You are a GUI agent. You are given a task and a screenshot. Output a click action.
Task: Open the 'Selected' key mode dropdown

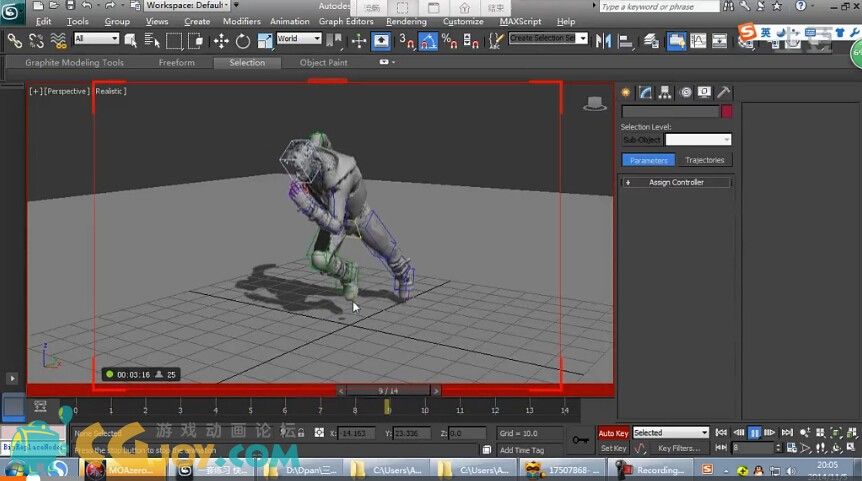click(x=671, y=433)
